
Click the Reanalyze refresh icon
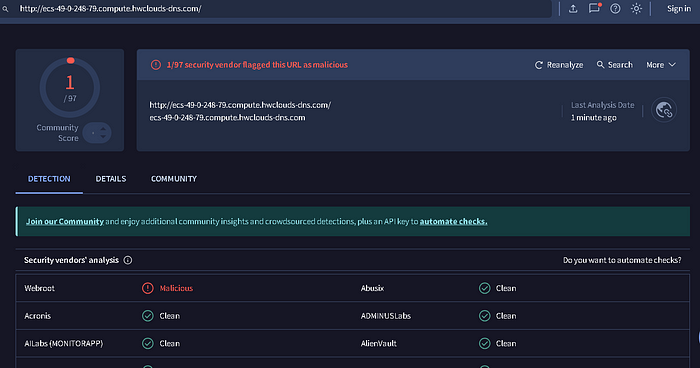pos(539,65)
